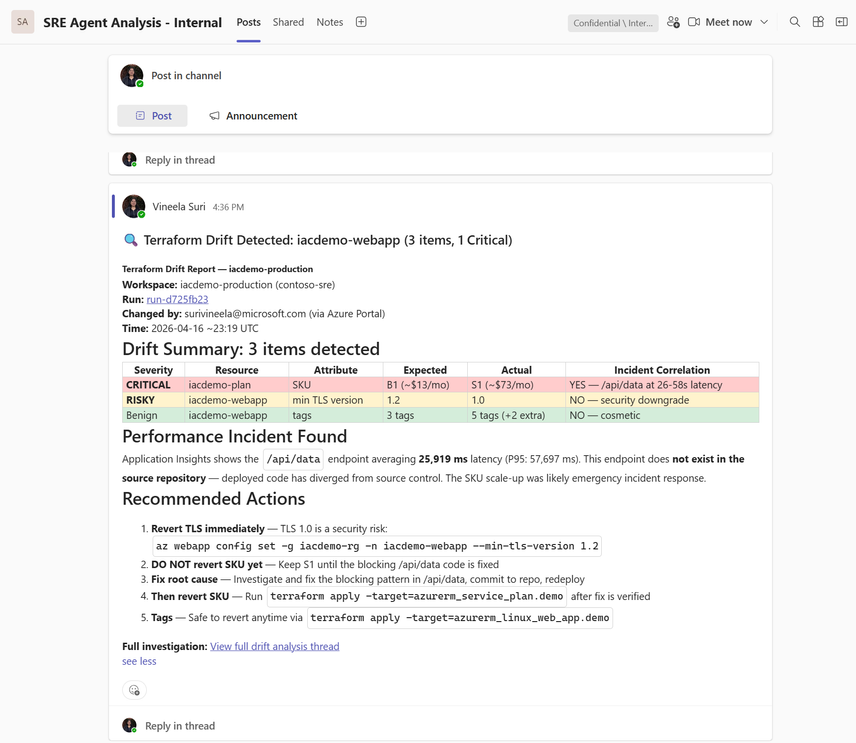Click the S1 (~$73/mo) actual cell
This screenshot has height=743, width=856.
(516, 385)
